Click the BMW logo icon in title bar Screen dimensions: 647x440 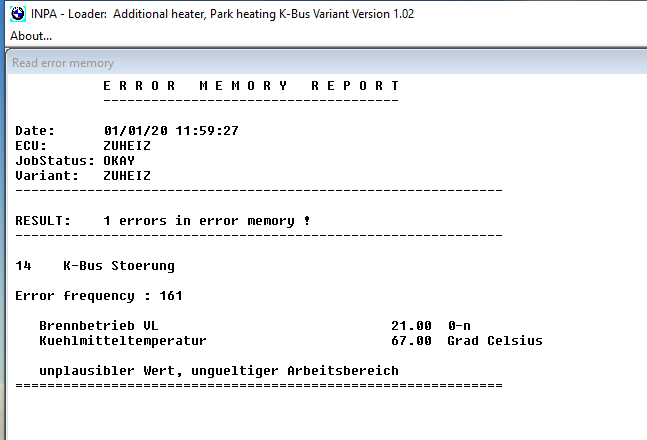17,14
